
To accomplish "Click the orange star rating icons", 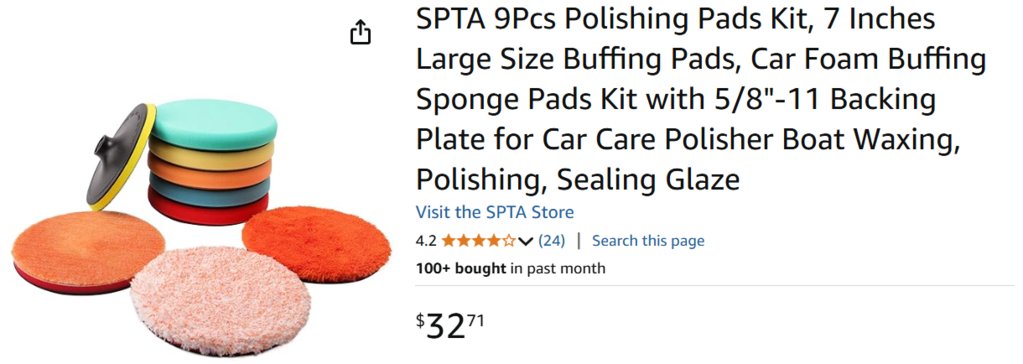I will pos(479,241).
